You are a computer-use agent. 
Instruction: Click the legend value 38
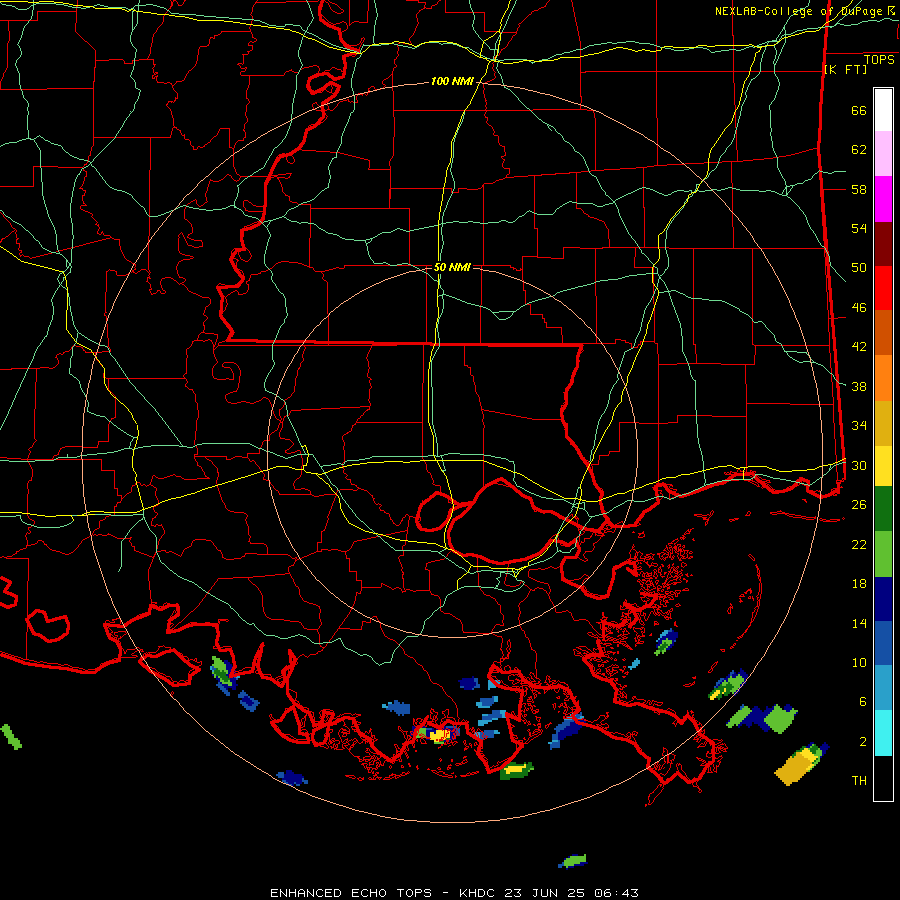(859, 386)
